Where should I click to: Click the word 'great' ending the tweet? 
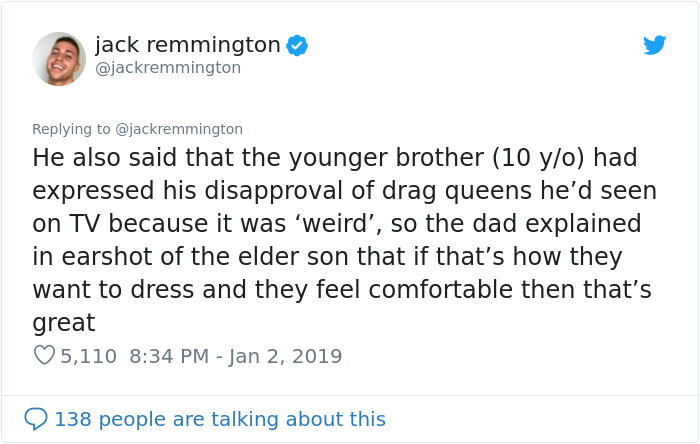pos(64,323)
